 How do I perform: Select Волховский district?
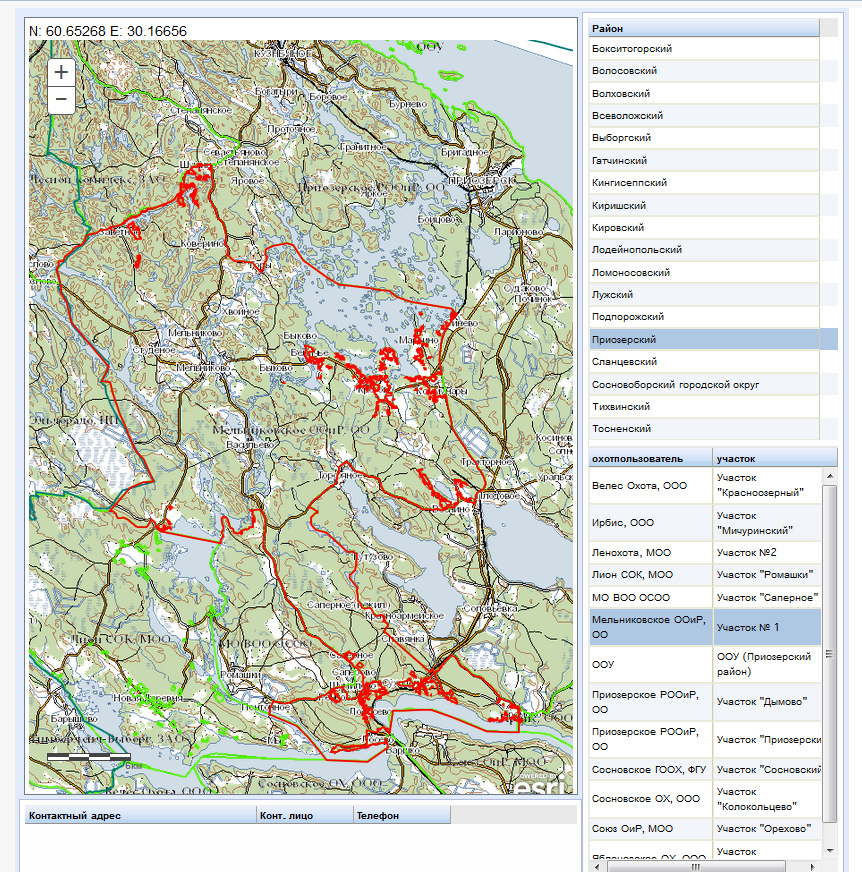click(704, 93)
